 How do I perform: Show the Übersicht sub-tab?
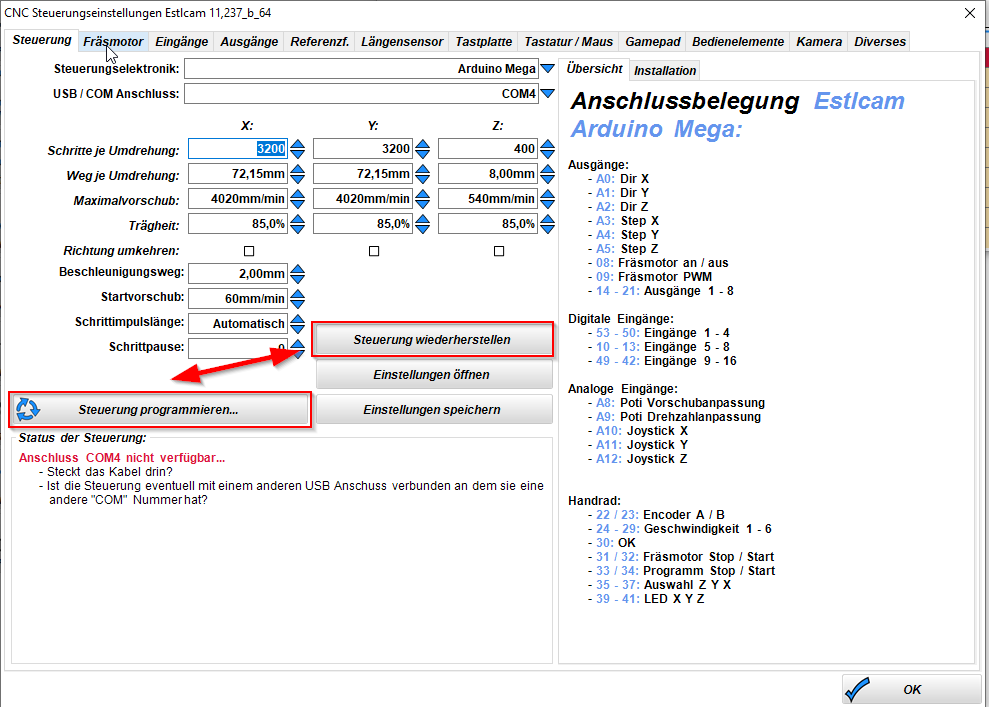(x=594, y=69)
